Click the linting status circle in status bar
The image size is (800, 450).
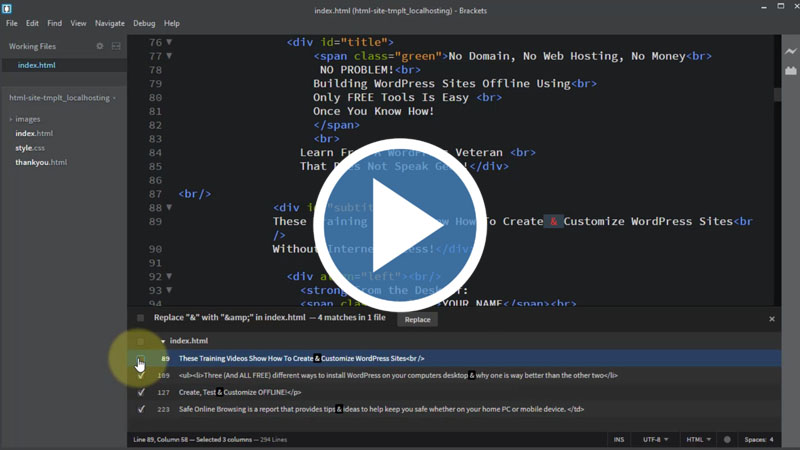point(727,440)
